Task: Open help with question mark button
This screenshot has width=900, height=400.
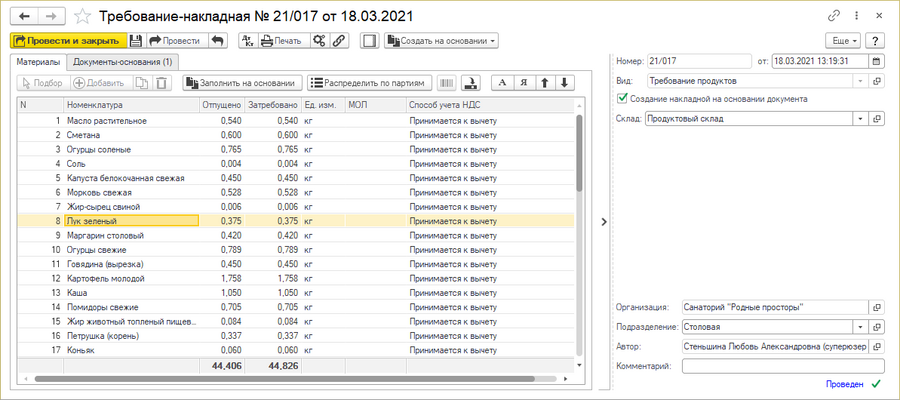Action: coord(875,41)
